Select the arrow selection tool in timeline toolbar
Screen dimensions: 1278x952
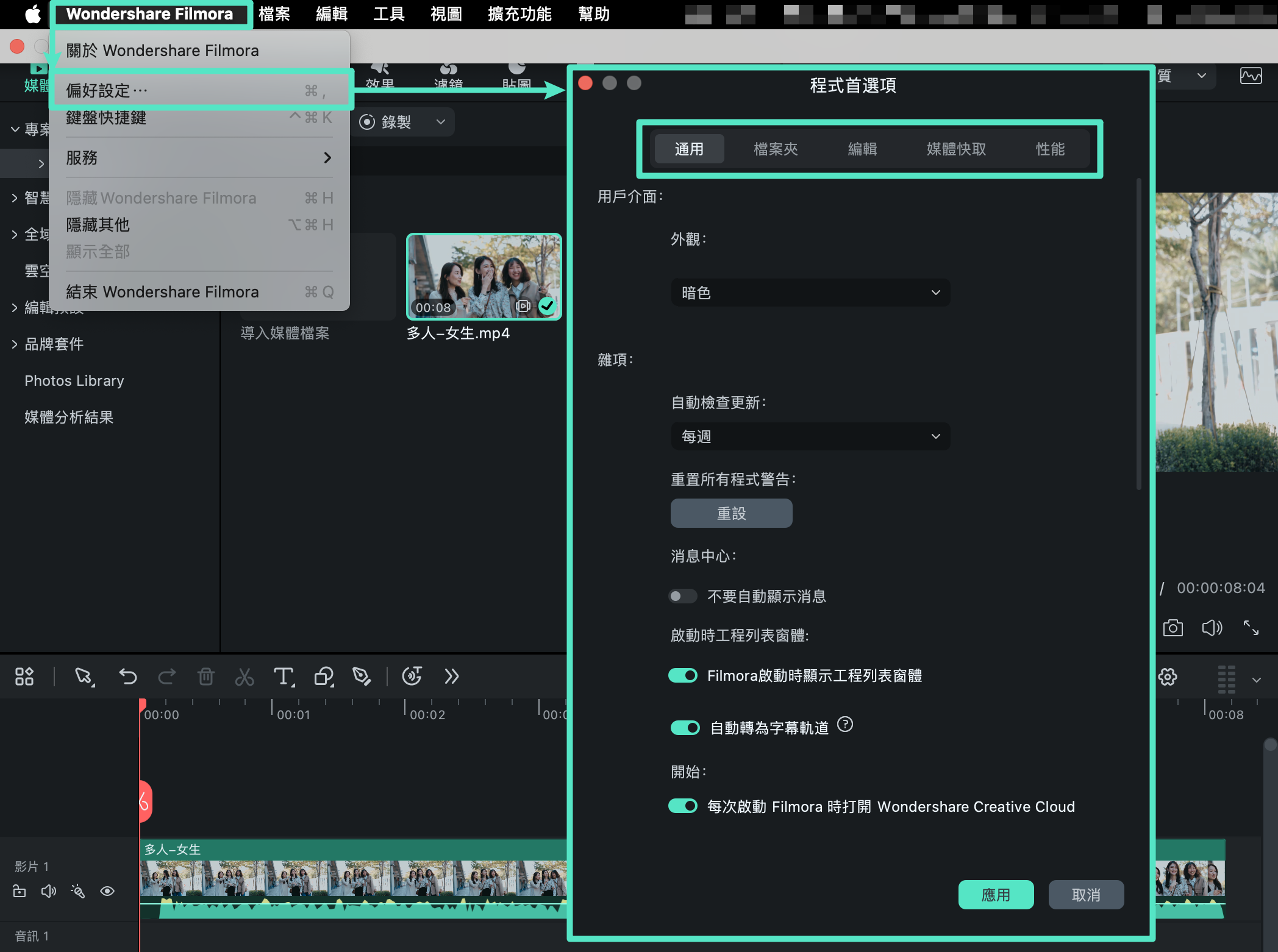[84, 676]
